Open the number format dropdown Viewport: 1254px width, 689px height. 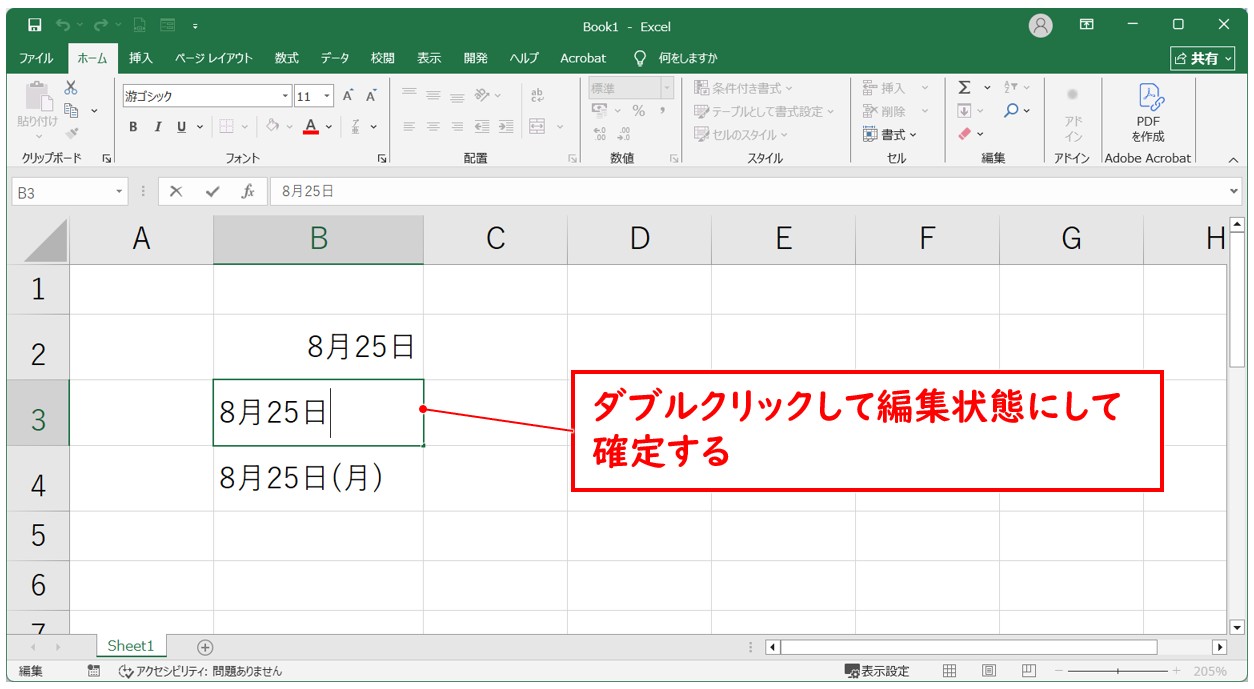[x=667, y=88]
